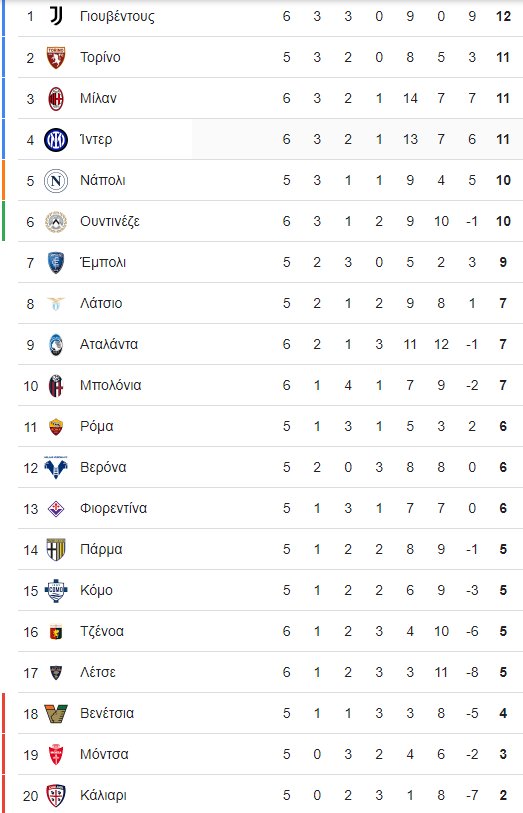Click the Parma crest icon

coord(56,549)
